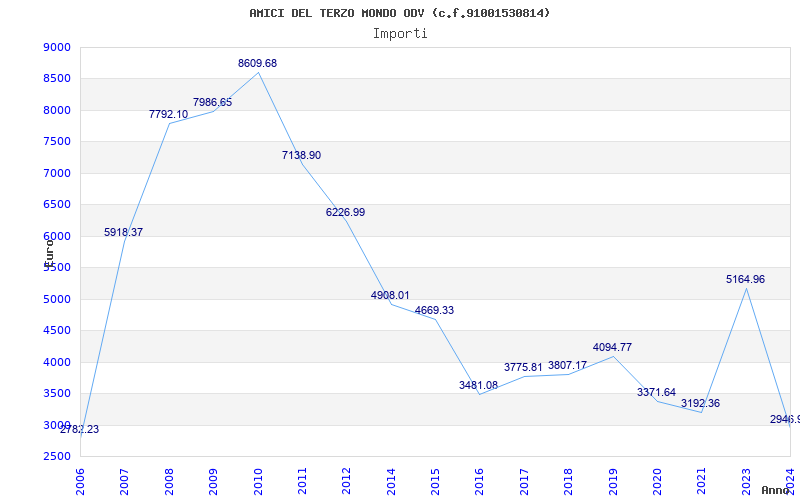Click the 9000 y-axis tick label
This screenshot has height=500, width=800.
(x=57, y=48)
